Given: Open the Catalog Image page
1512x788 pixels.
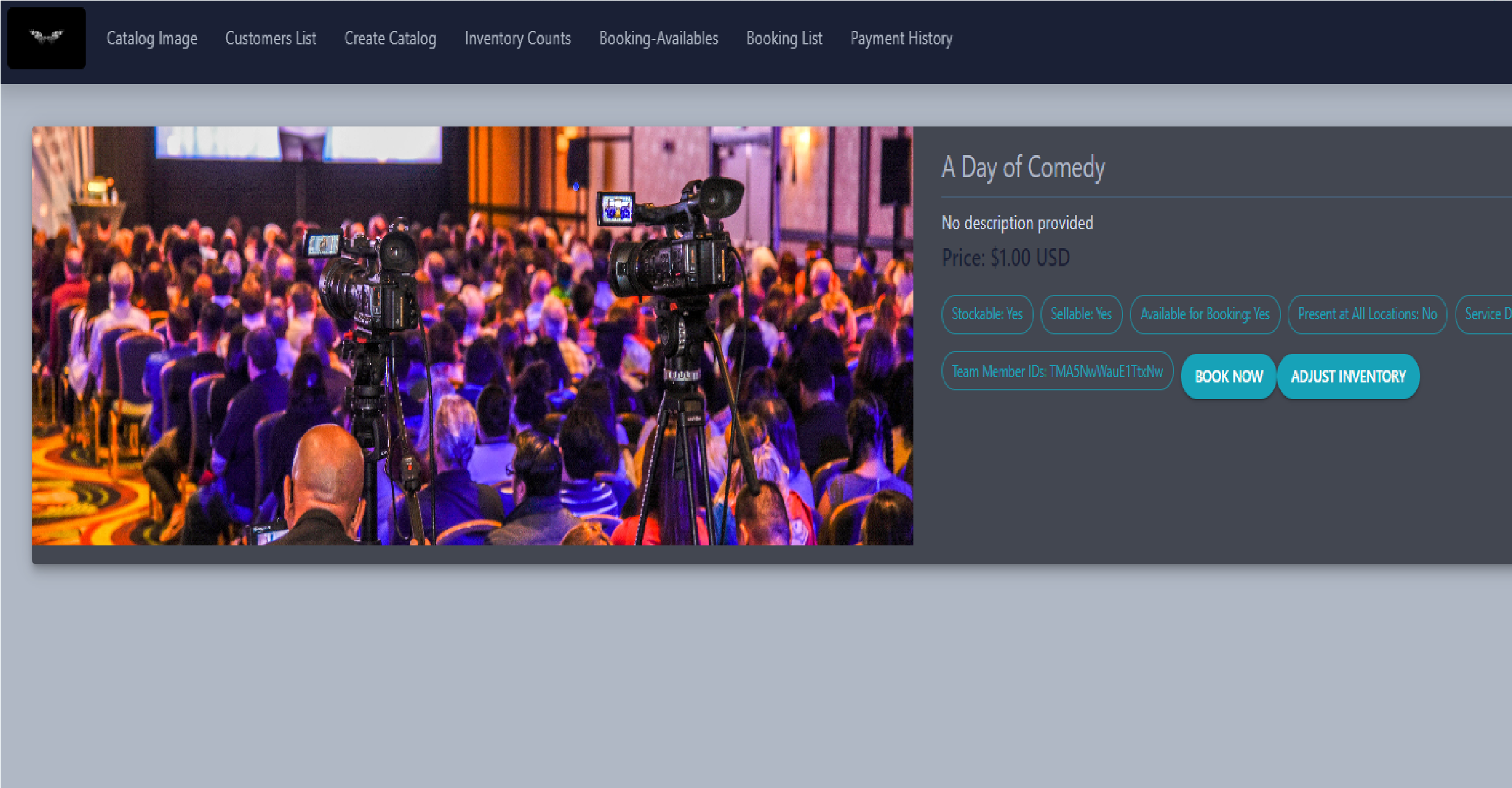Looking at the screenshot, I should pos(152,38).
